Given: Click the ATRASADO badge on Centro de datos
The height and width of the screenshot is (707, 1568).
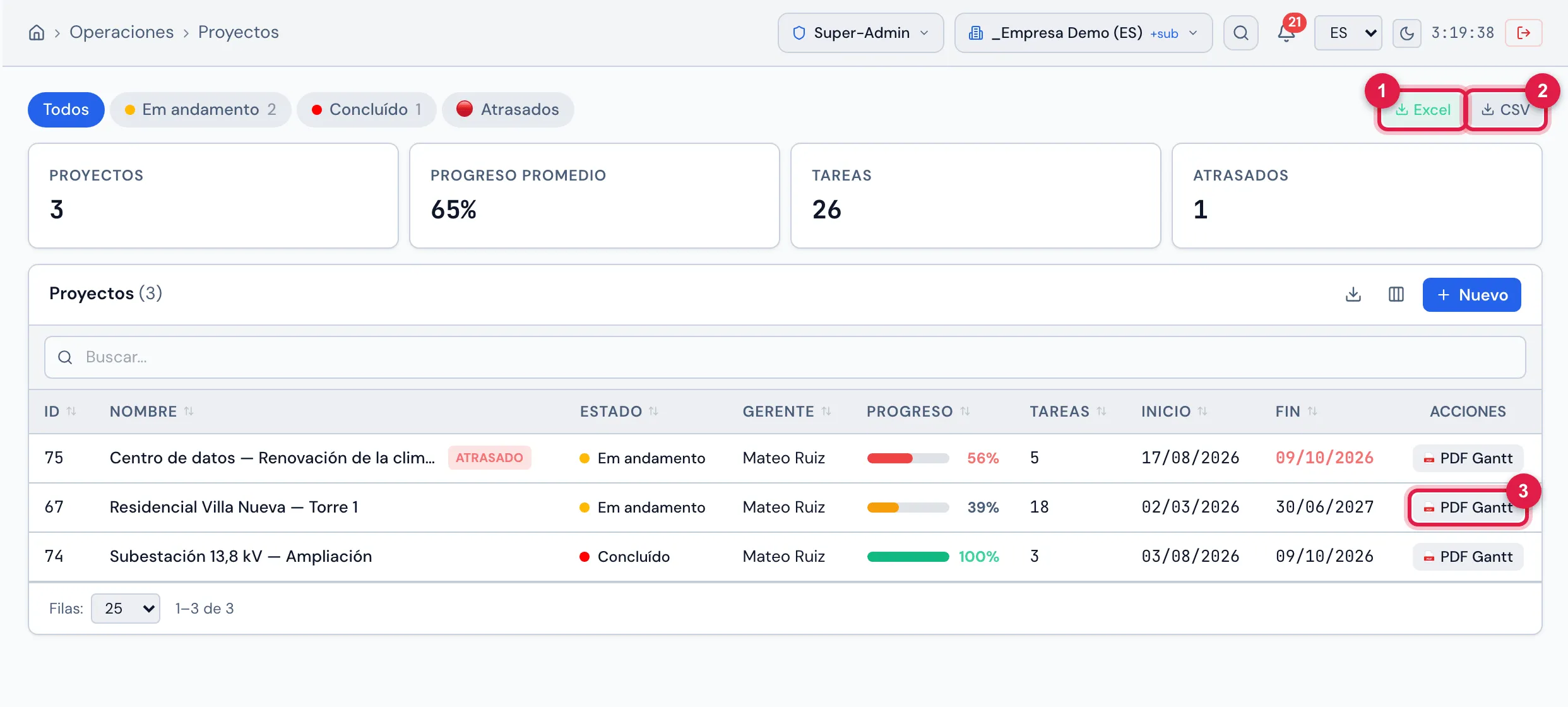Looking at the screenshot, I should click(x=489, y=458).
